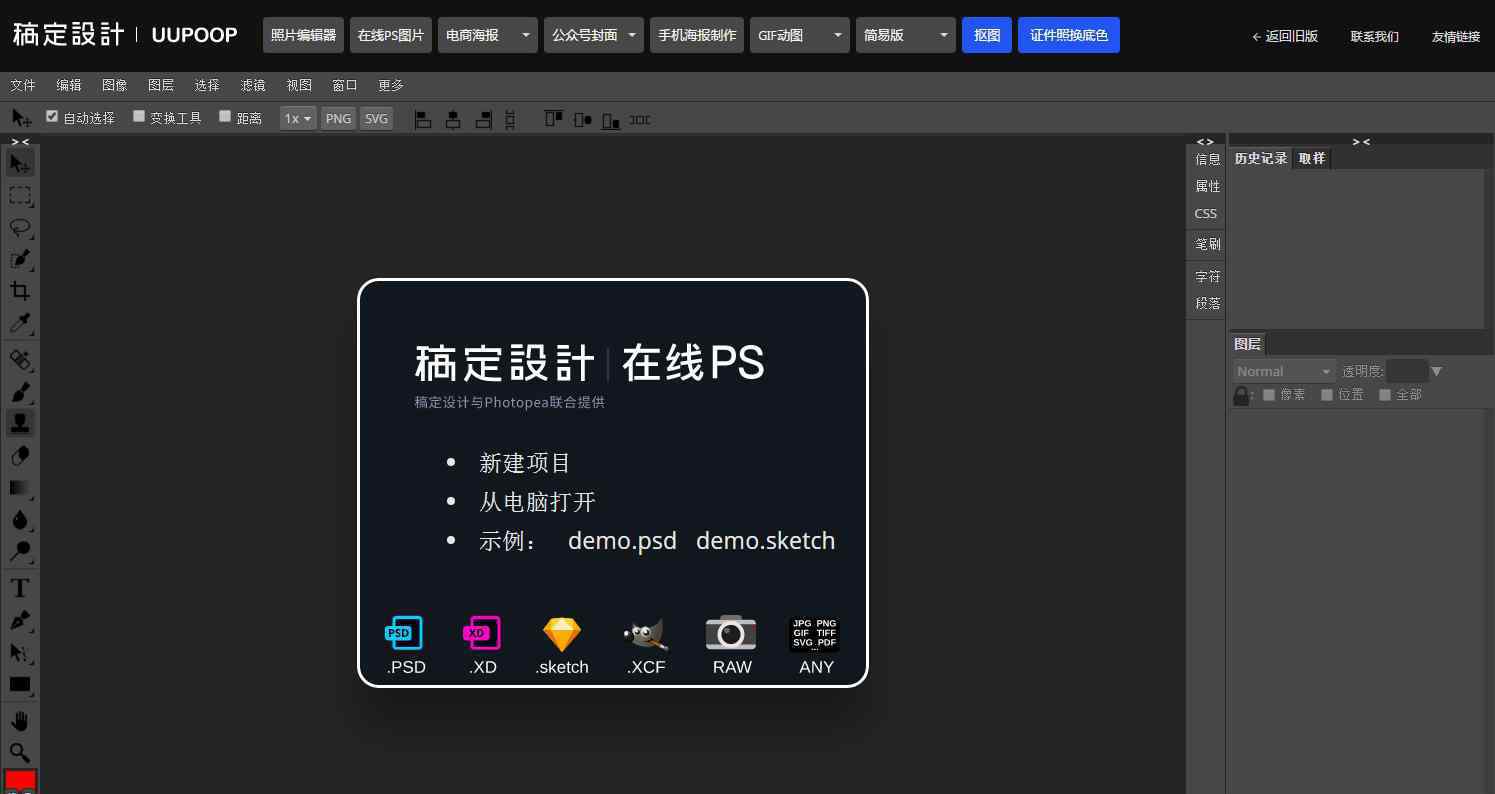Image resolution: width=1495 pixels, height=794 pixels.
Task: Select the Healing Brush tool
Action: pos(20,359)
